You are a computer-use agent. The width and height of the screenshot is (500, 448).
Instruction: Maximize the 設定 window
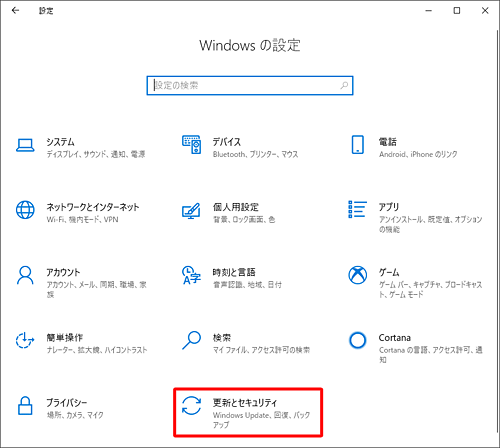pos(457,11)
